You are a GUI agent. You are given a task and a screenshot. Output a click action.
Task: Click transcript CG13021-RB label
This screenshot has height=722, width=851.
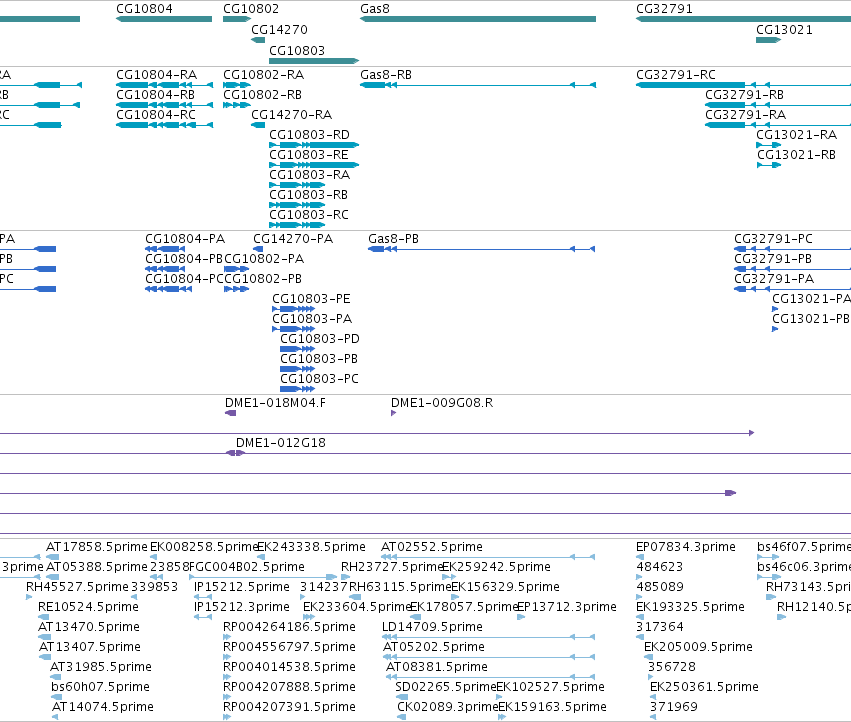click(796, 155)
